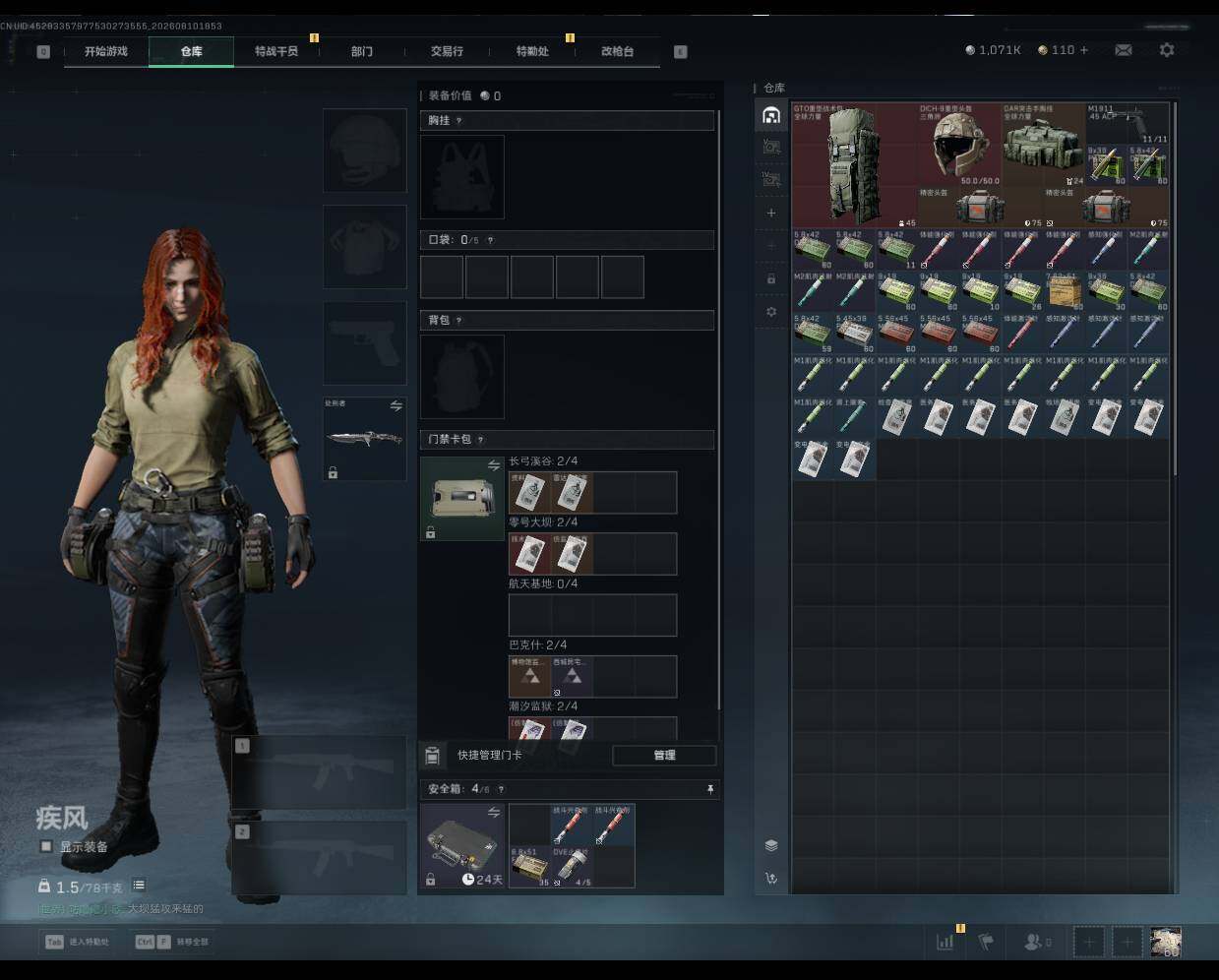Click the right tab-navigation key icon
The height and width of the screenshot is (980, 1219).
680,51
